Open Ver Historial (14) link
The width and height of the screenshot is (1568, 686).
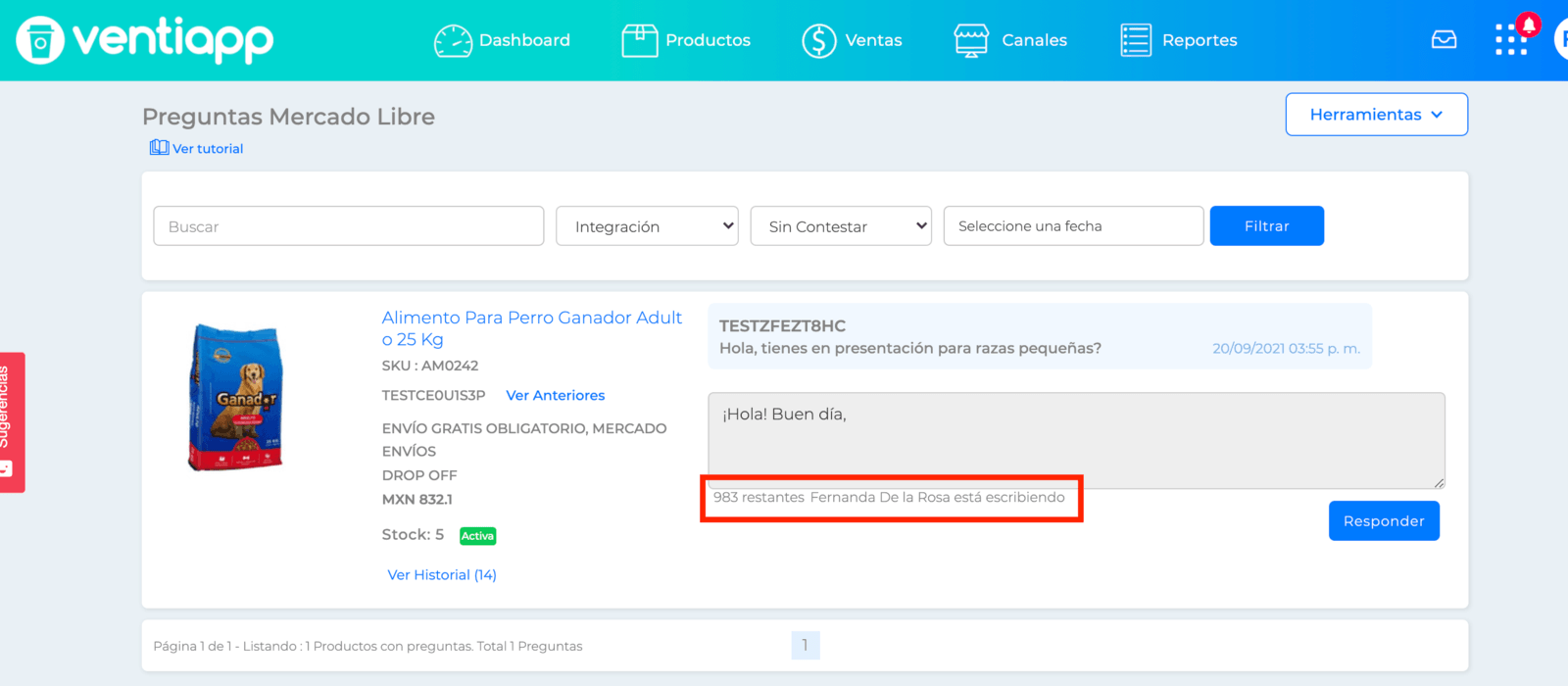click(x=442, y=575)
